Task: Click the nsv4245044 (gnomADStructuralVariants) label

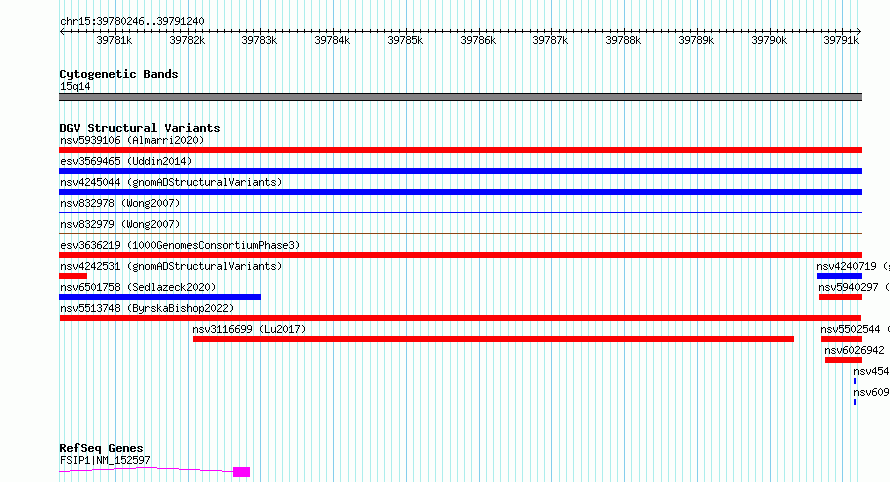Action: click(171, 182)
